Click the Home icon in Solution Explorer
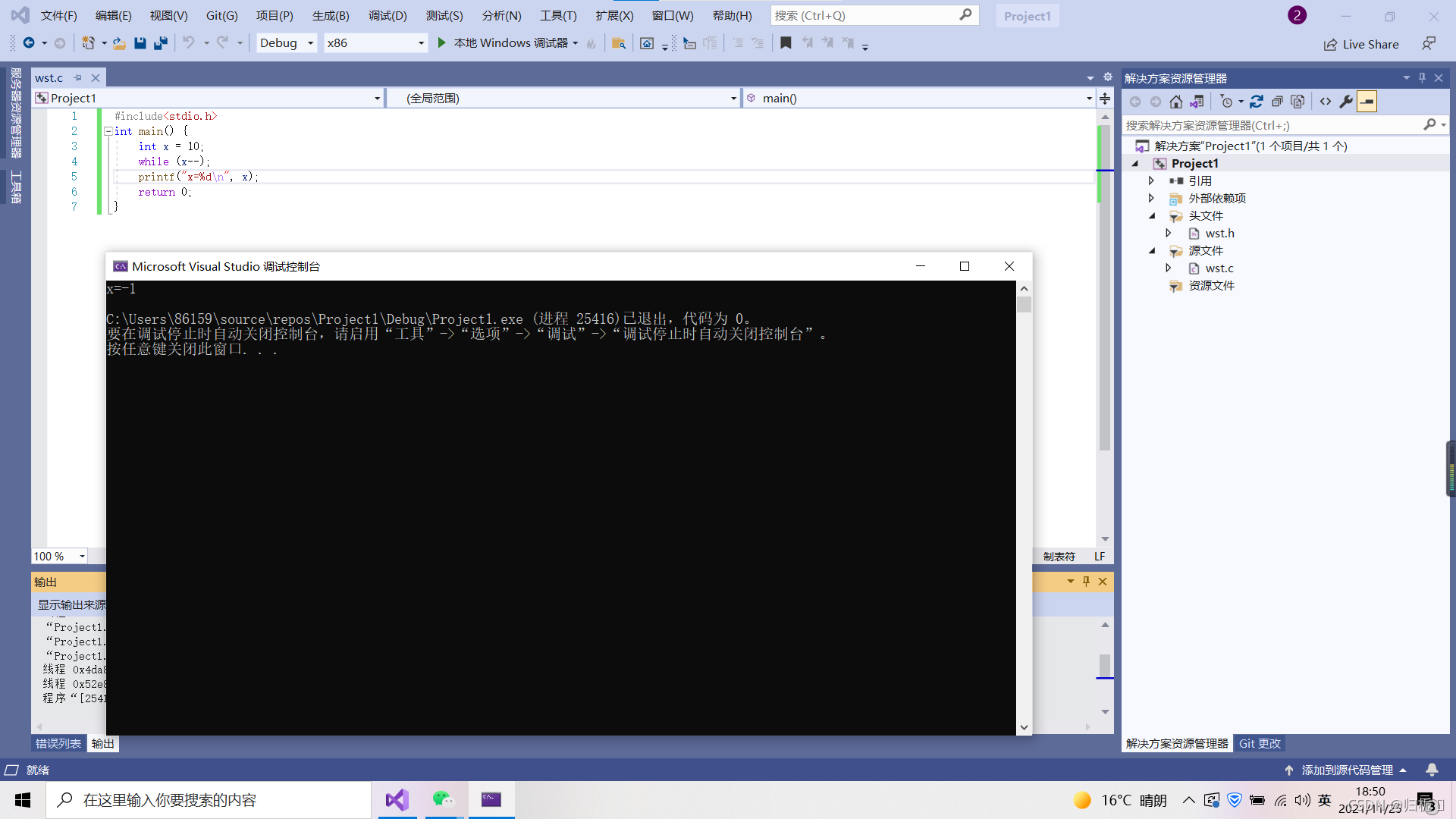1456x819 pixels. tap(1176, 102)
